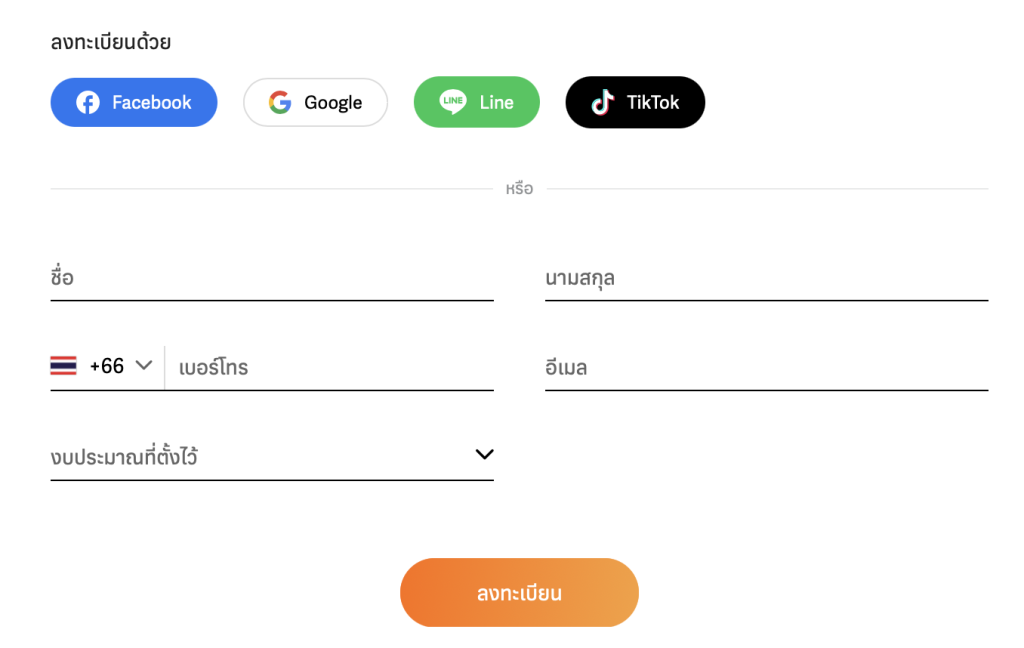Click the TikTok note logo icon
1024x648 pixels.
pos(603,103)
